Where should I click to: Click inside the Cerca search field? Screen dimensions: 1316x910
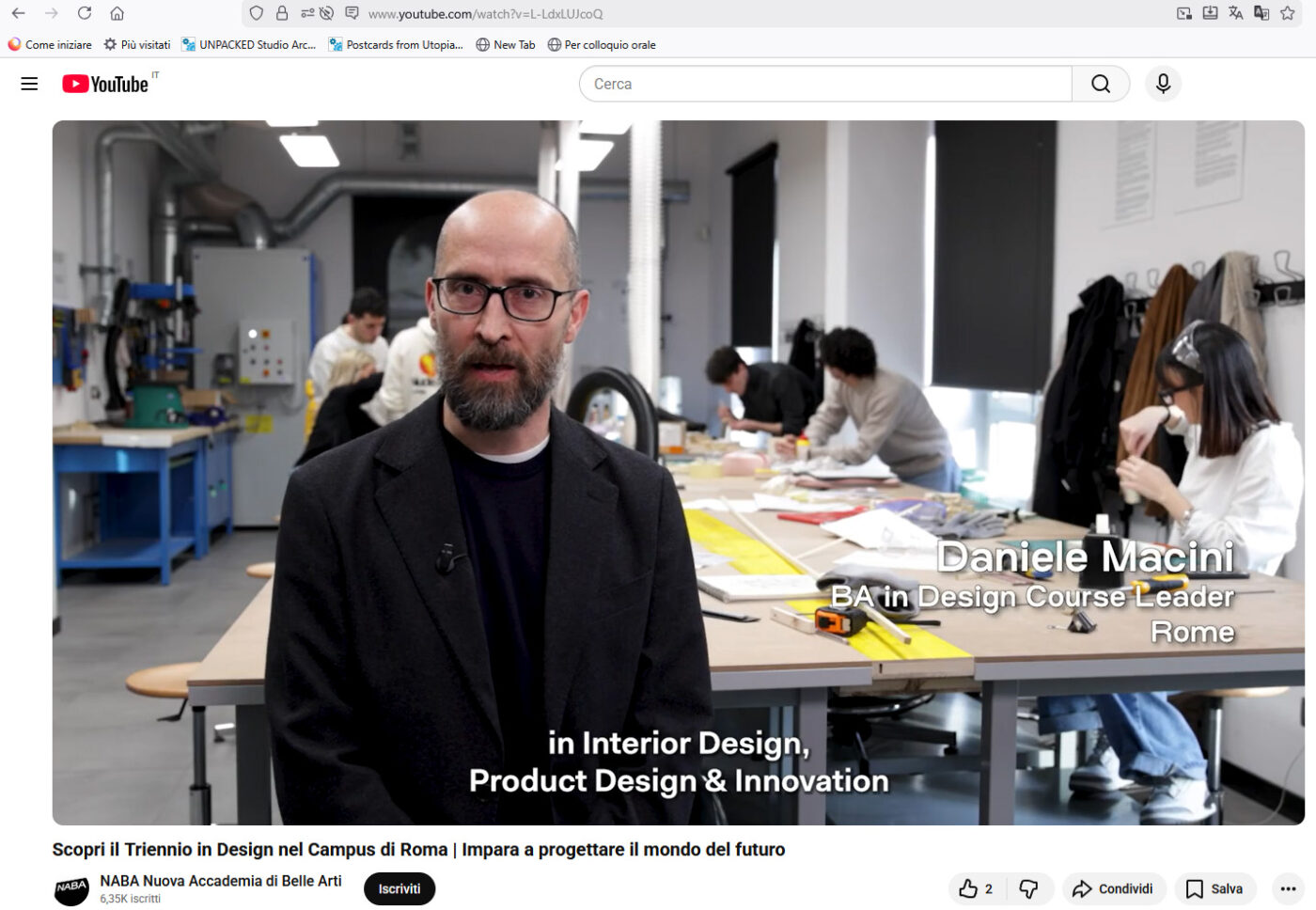[x=825, y=84]
